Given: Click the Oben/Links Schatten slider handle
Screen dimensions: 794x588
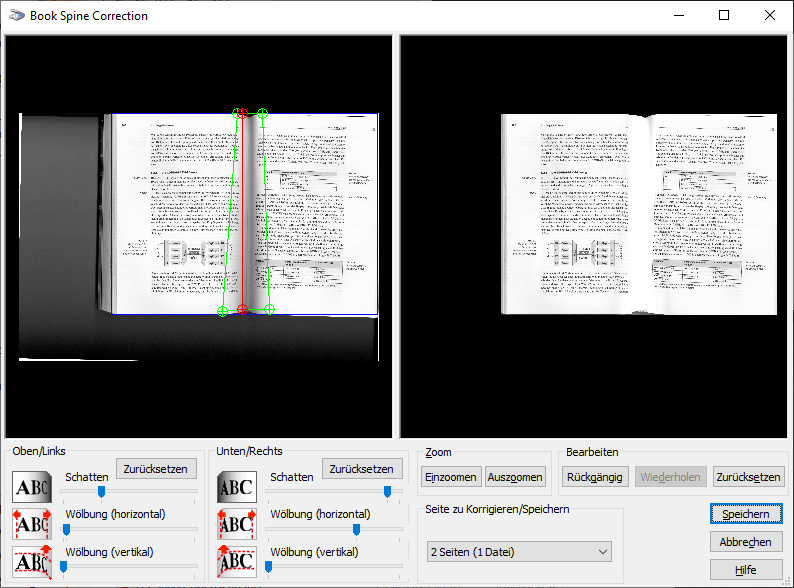Looking at the screenshot, I should pos(101,491).
